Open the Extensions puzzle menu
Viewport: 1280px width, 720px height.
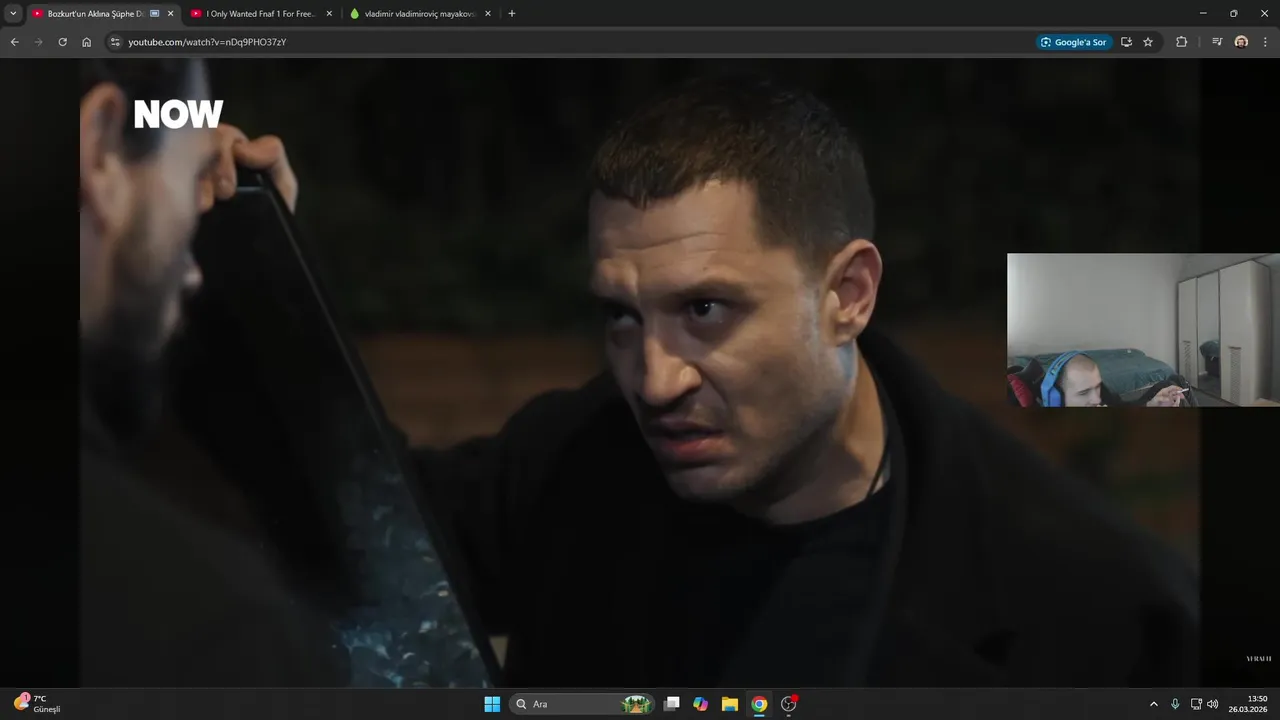1181,42
